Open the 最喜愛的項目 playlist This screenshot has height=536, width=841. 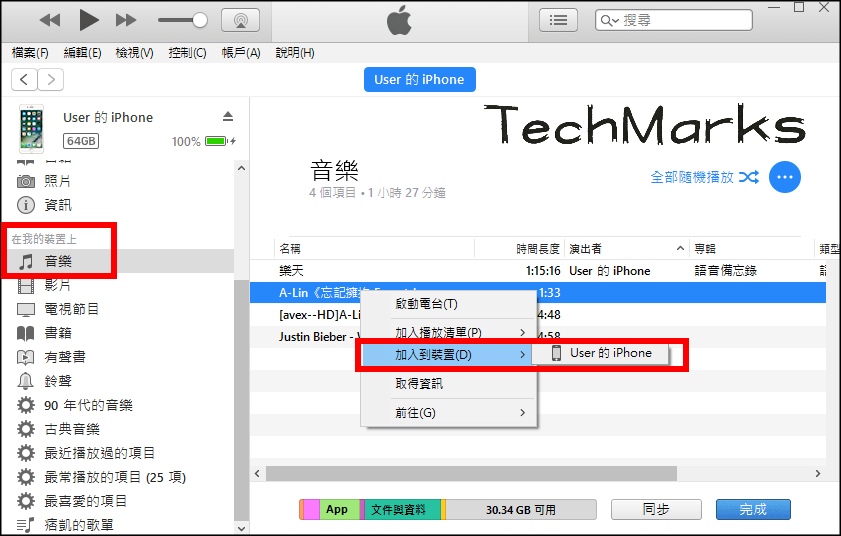point(85,501)
